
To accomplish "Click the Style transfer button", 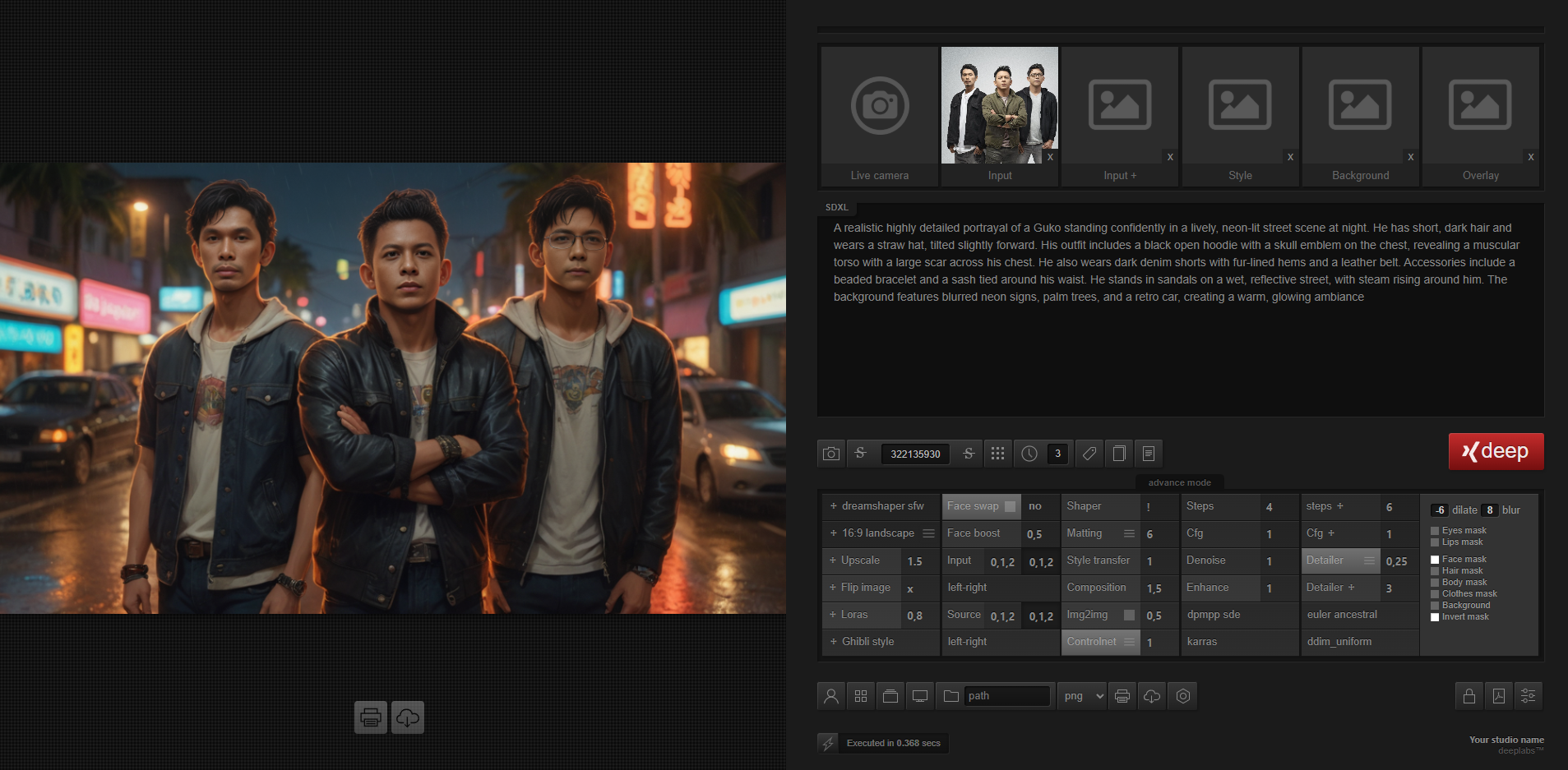I will coord(1100,560).
